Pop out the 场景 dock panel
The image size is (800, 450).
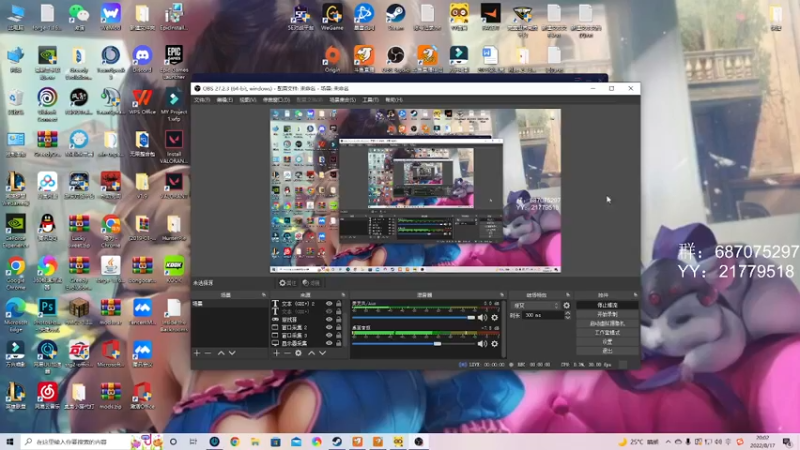tap(264, 295)
